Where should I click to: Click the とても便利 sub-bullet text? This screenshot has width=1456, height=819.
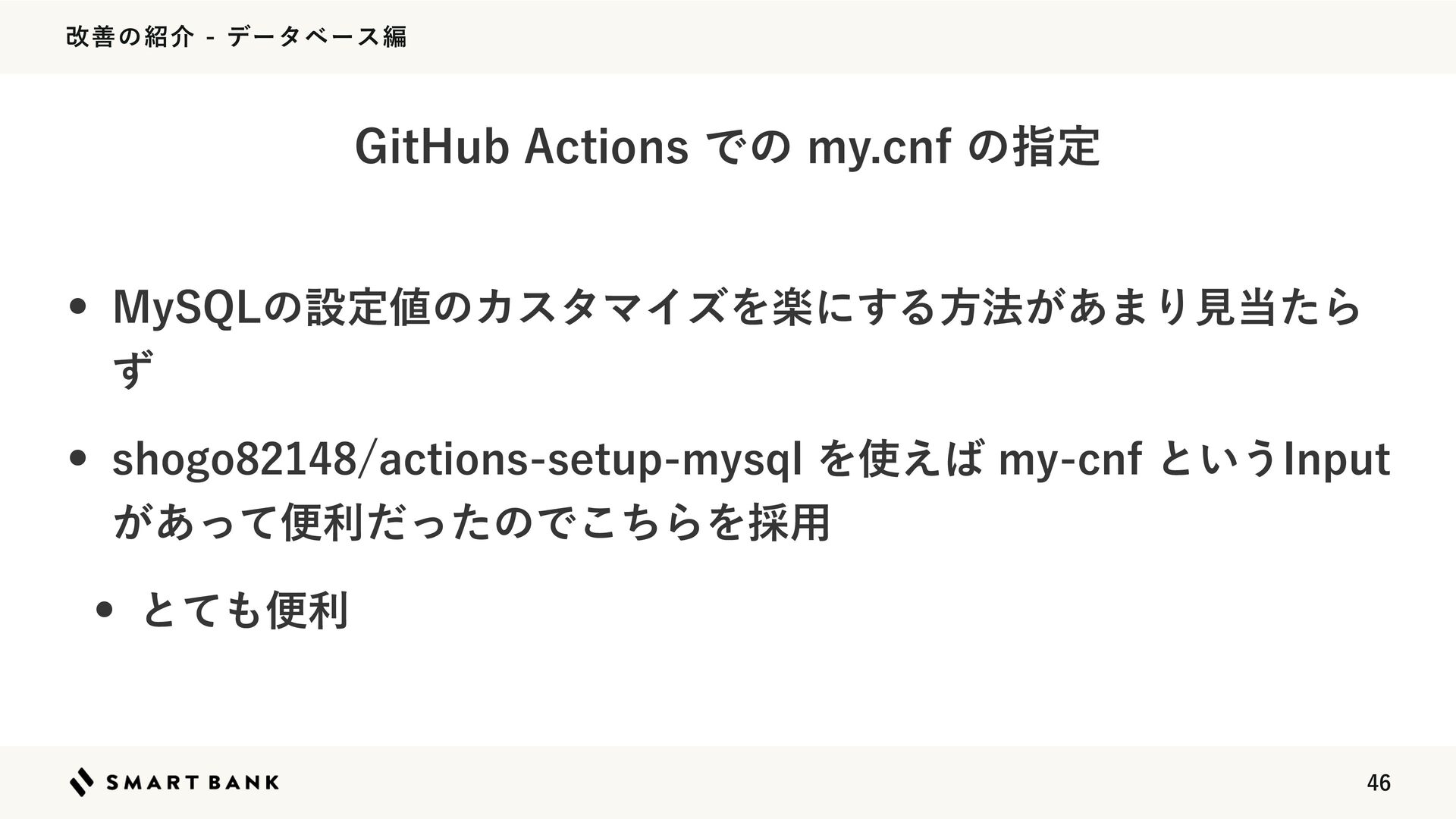pos(245,610)
